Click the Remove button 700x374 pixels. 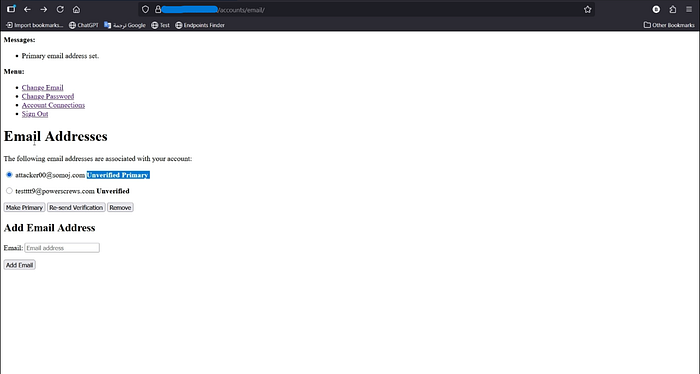pos(120,208)
